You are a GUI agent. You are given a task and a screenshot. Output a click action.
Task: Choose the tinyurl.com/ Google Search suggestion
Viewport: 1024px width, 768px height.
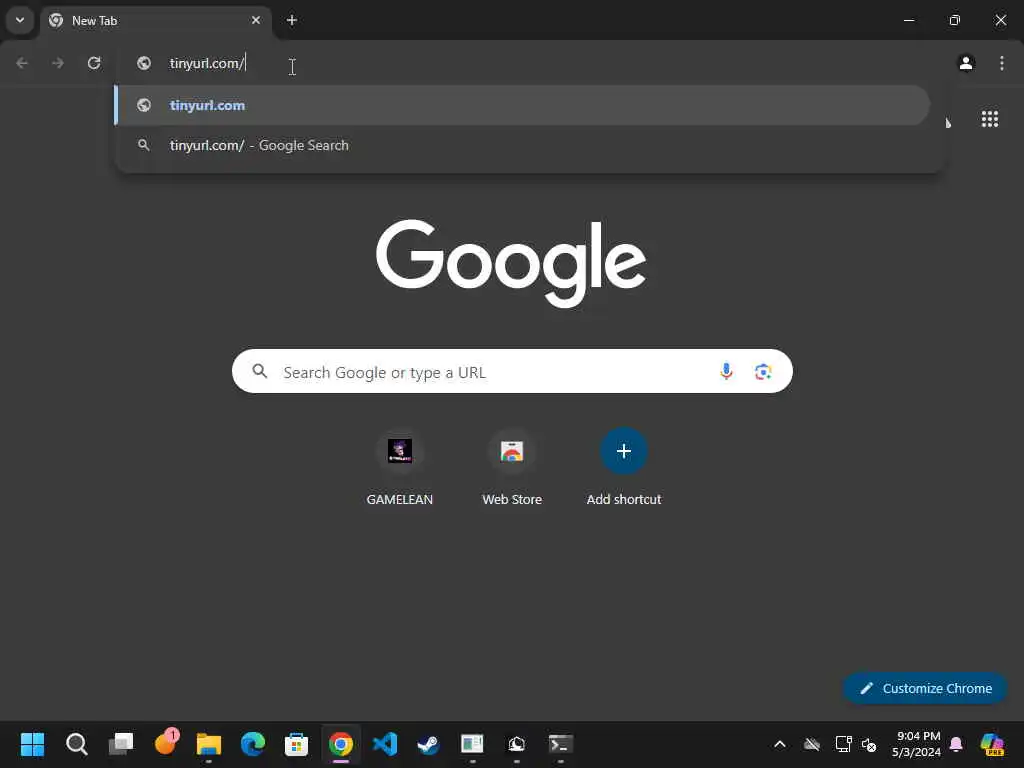(x=522, y=145)
